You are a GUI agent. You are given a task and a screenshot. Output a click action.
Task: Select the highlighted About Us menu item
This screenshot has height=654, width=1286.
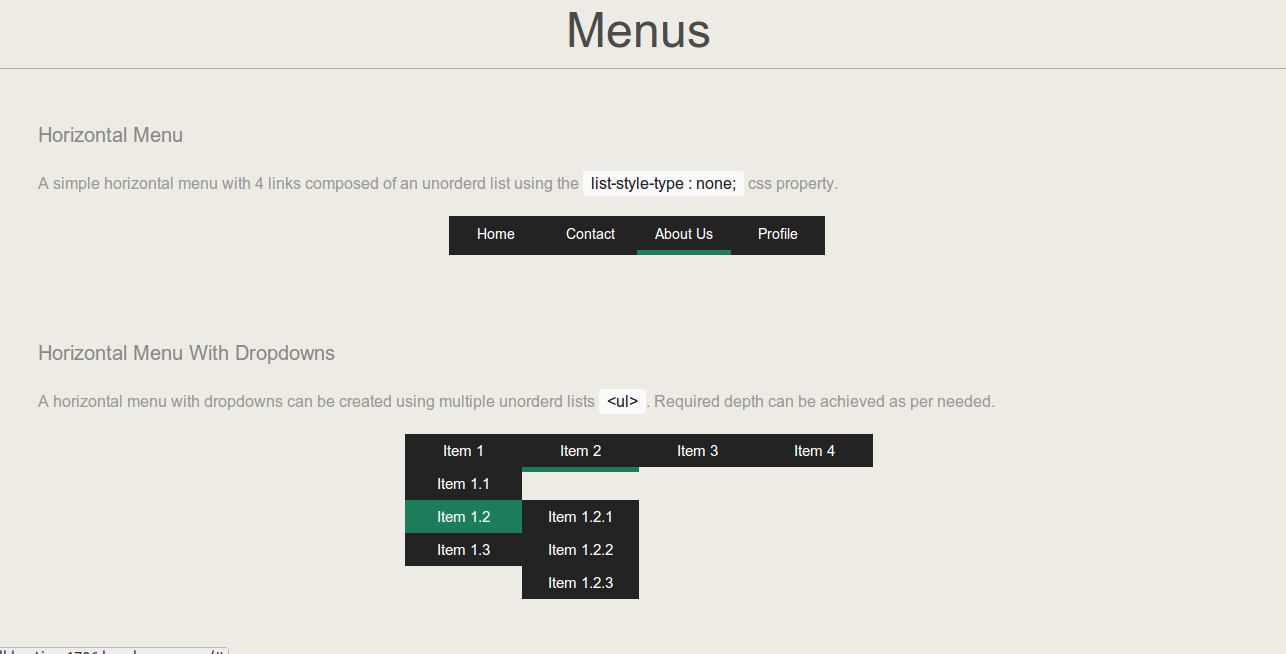[x=684, y=234]
